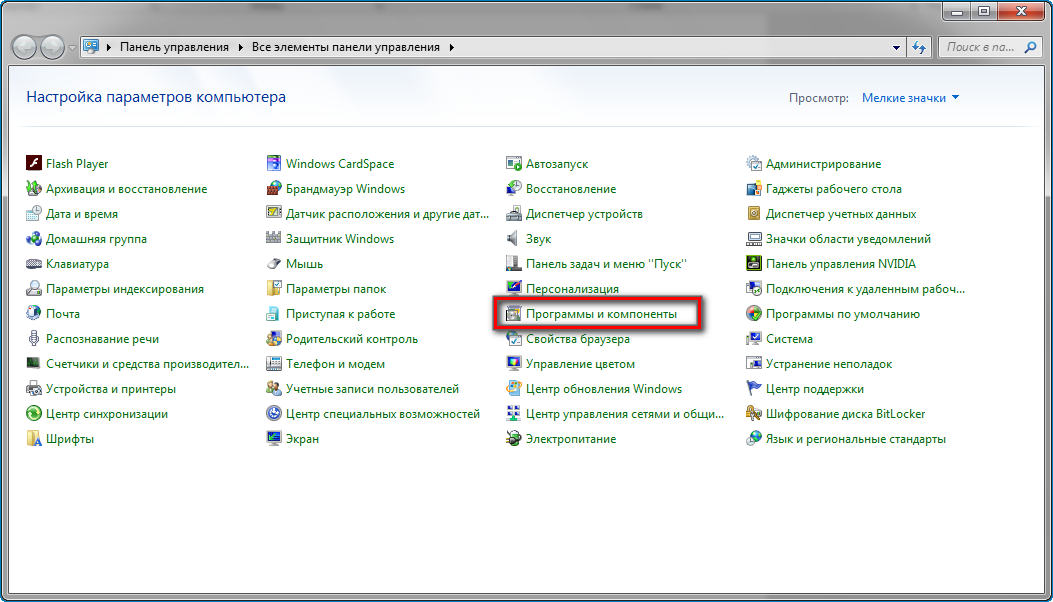
Task: Click the Панель управления breadcrumb
Action: click(x=175, y=48)
